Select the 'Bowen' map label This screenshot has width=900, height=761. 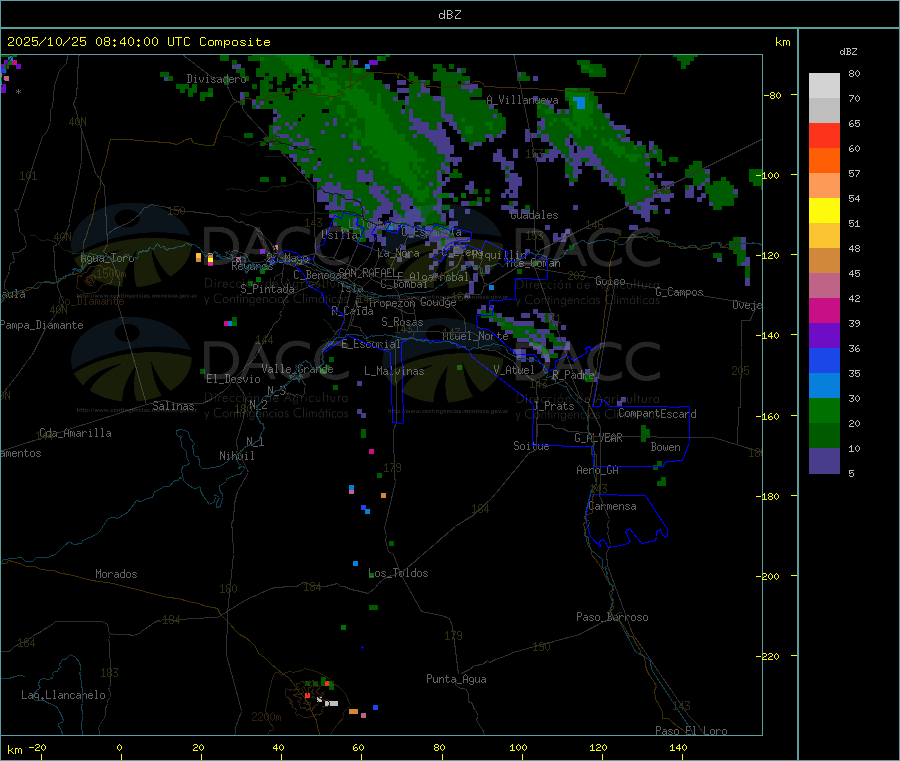pyautogui.click(x=665, y=447)
